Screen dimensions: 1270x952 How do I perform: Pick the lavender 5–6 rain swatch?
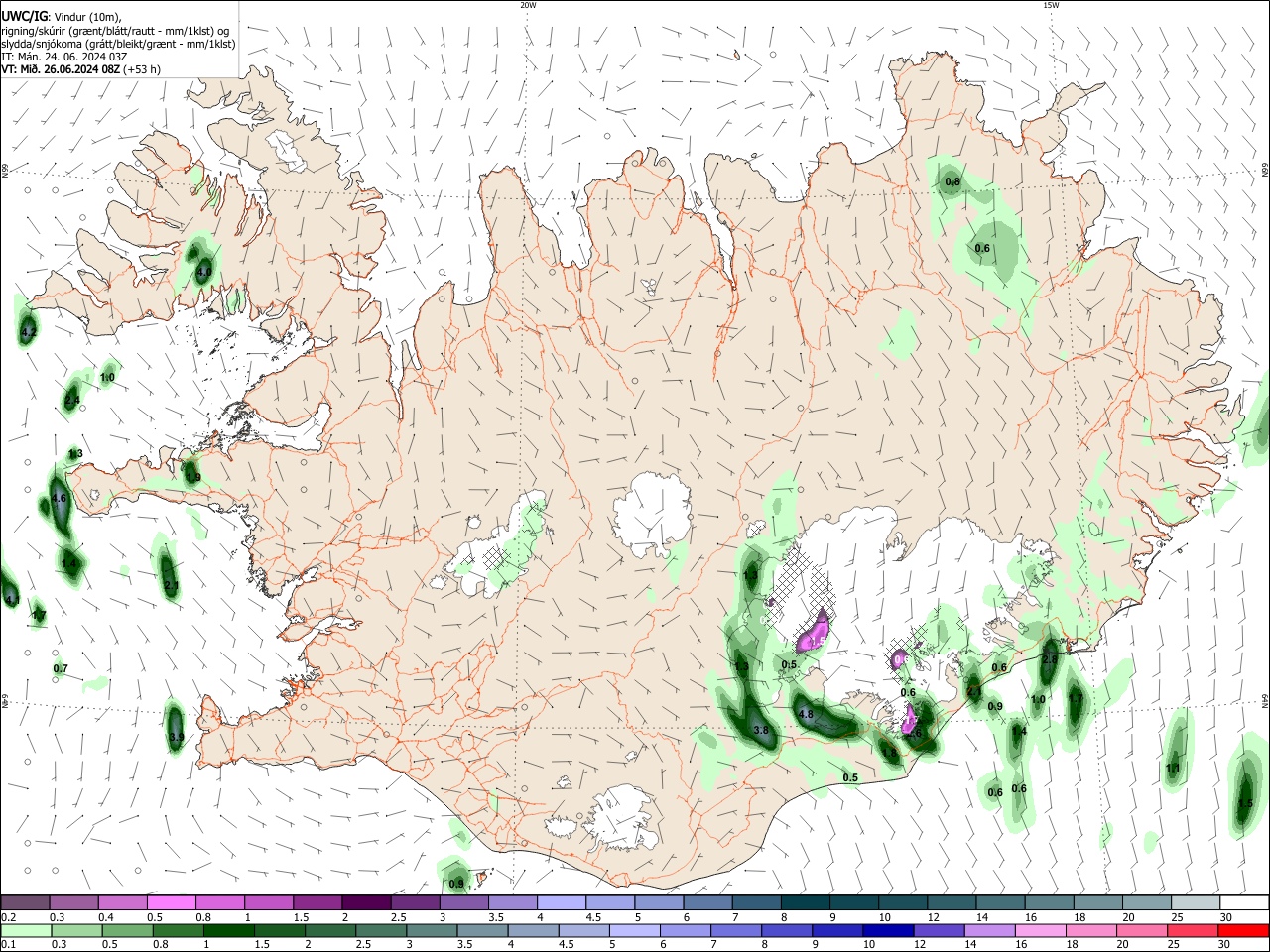tap(634, 931)
